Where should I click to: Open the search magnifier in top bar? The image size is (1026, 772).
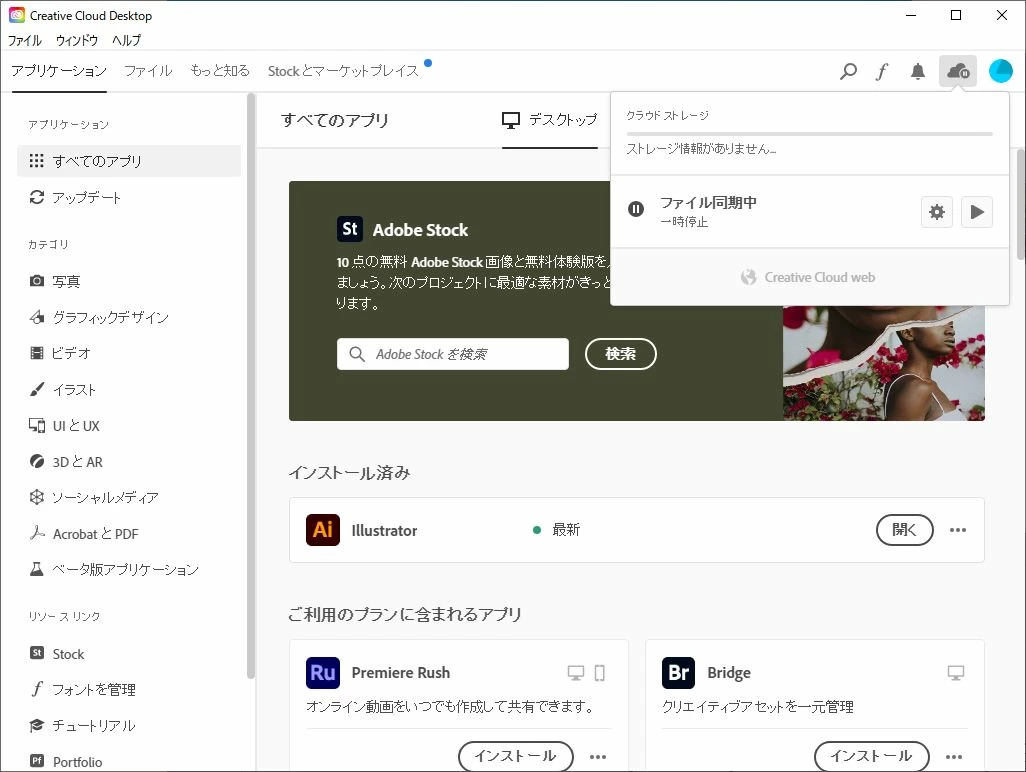click(x=848, y=71)
